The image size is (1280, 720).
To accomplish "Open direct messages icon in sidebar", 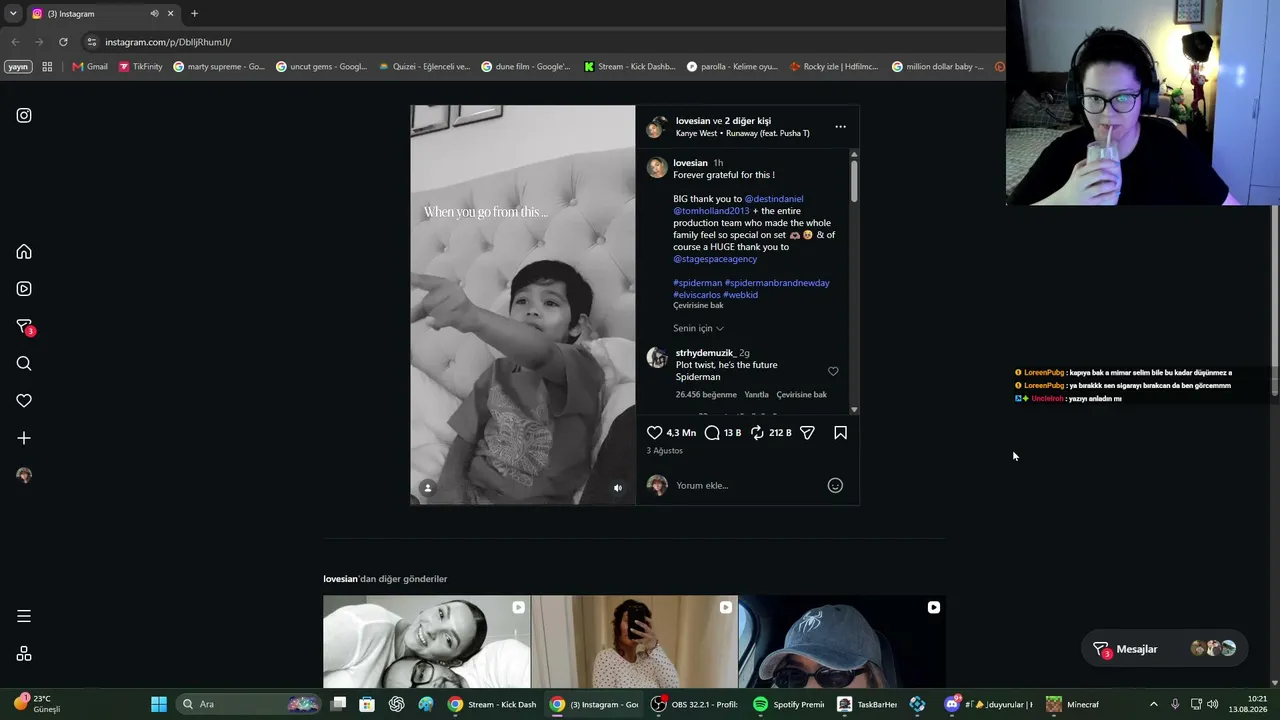I will coord(24,327).
